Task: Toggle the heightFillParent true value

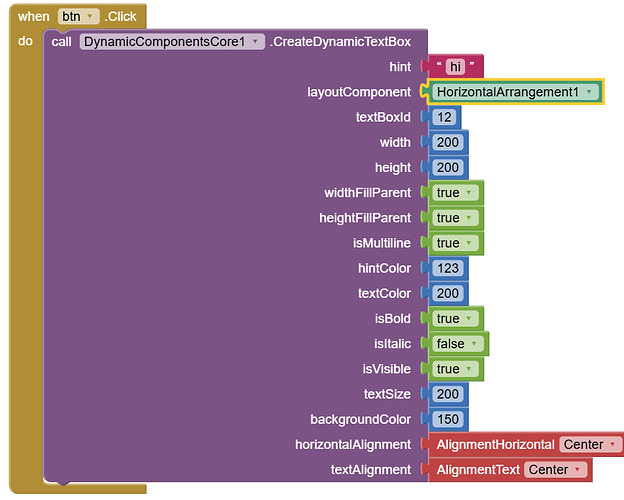Action: [x=454, y=218]
